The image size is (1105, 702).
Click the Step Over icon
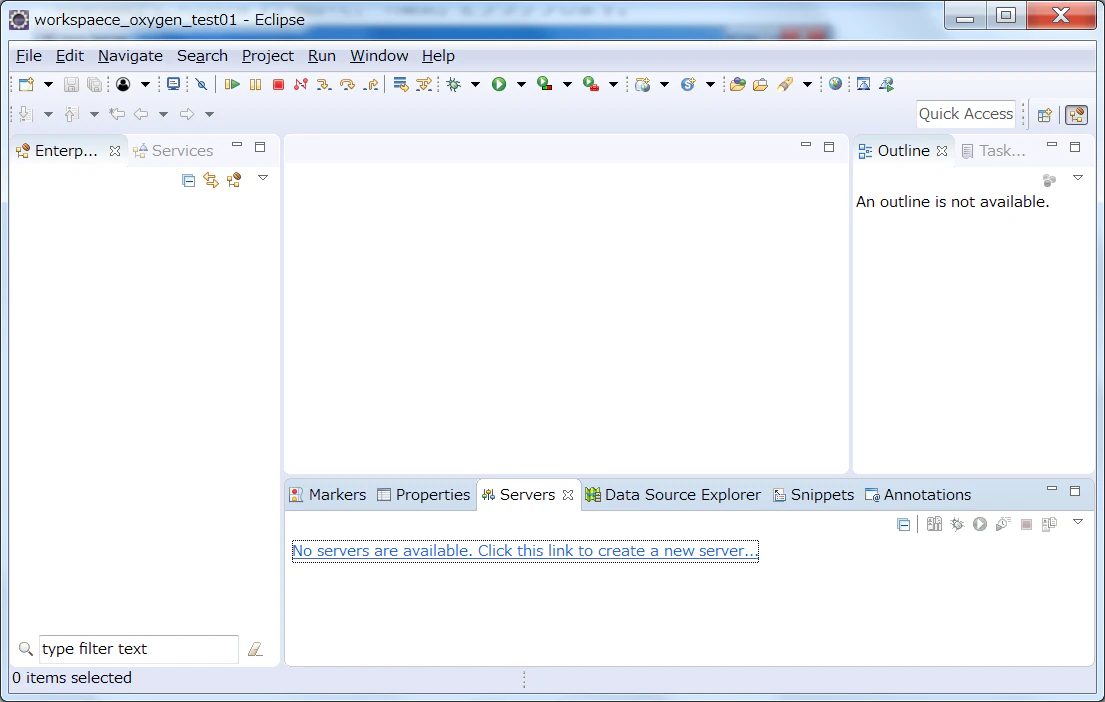tap(347, 85)
